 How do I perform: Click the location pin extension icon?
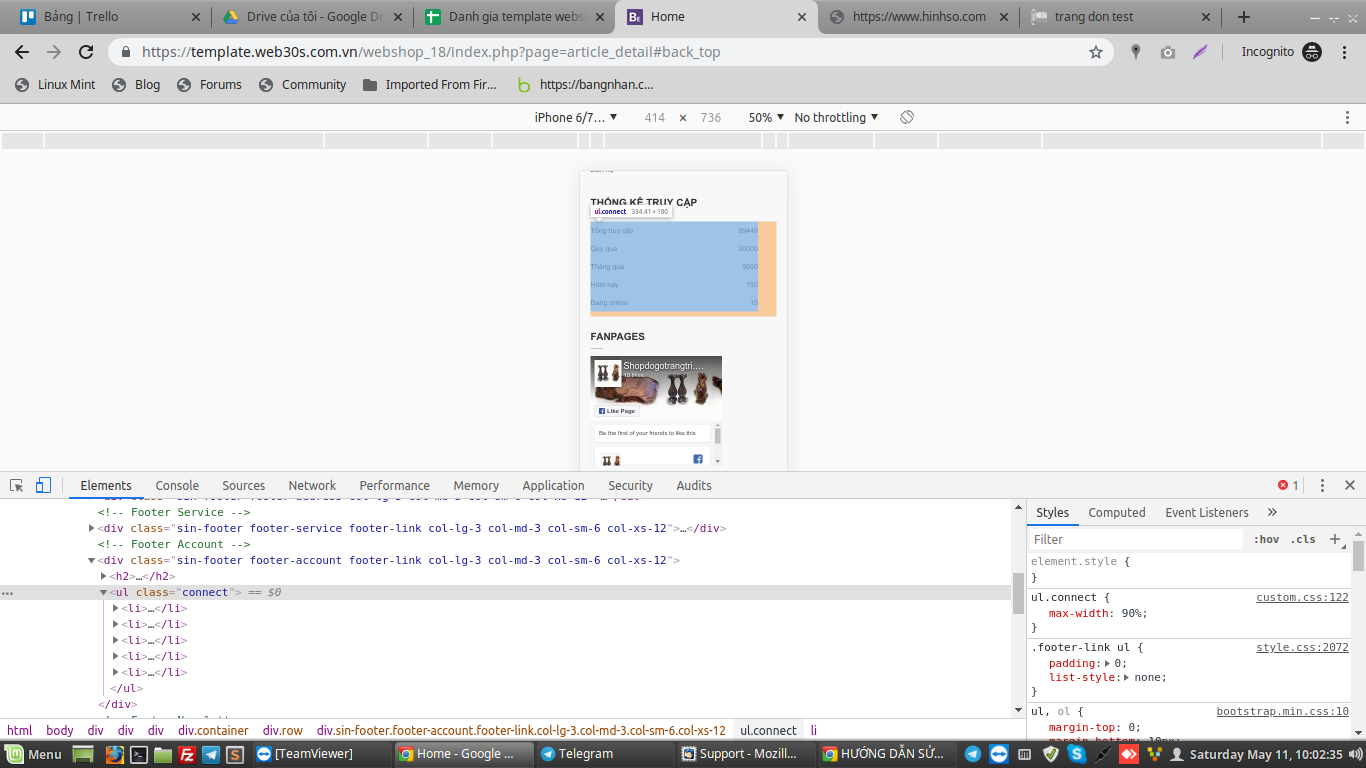[1135, 52]
